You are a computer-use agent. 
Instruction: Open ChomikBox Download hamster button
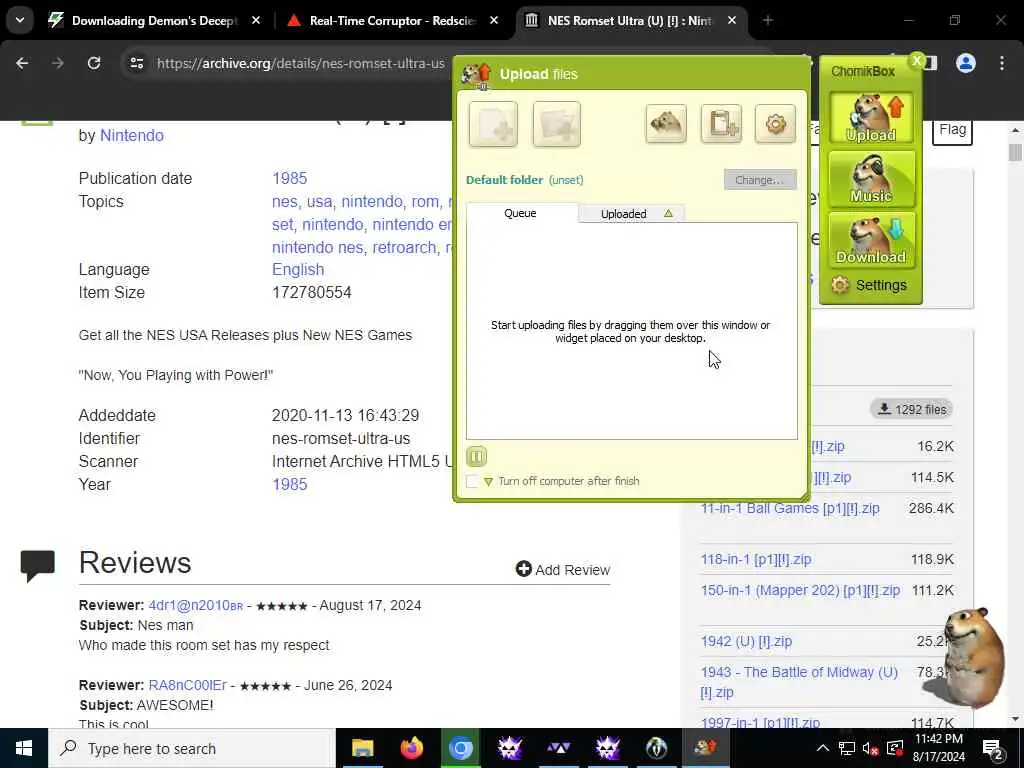click(x=871, y=240)
